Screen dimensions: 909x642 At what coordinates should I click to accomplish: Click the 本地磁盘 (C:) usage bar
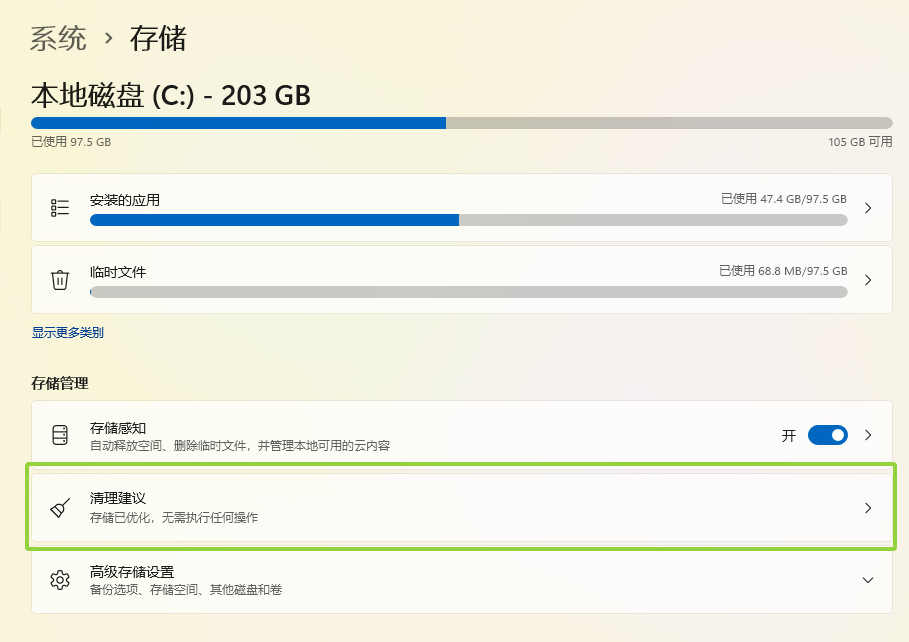[x=461, y=123]
